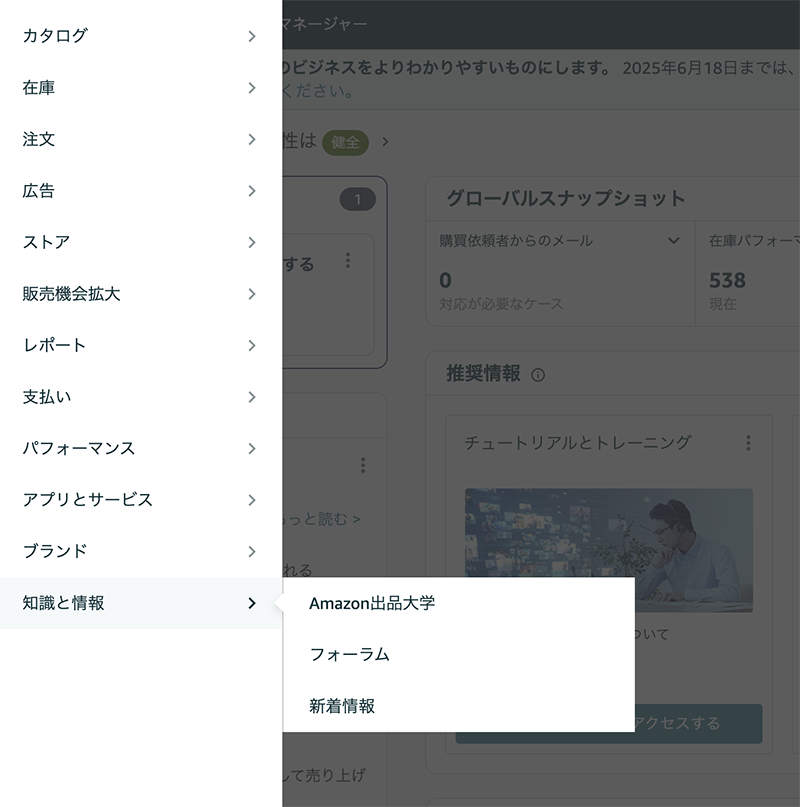800x807 pixels.
Task: Open the 販売機会拡大 menu item
Action: pyautogui.click(x=141, y=294)
